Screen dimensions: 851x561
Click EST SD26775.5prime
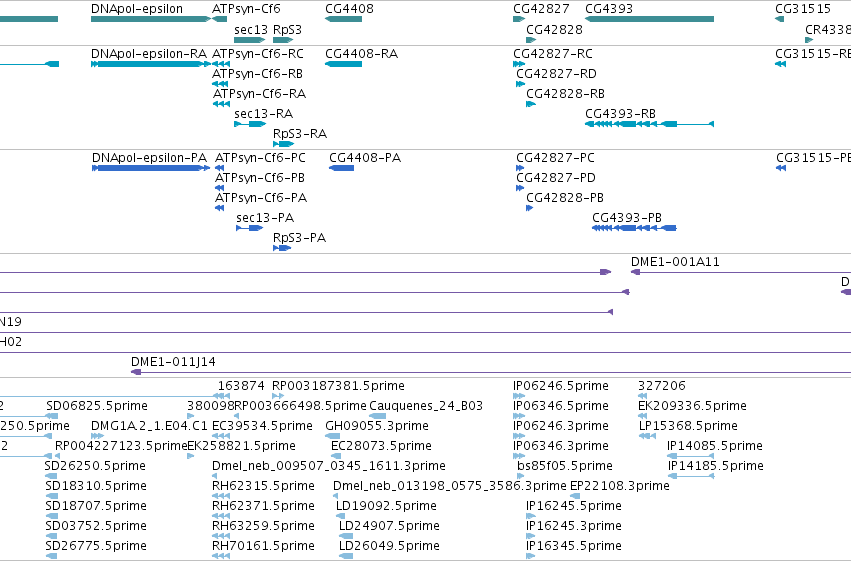point(96,546)
